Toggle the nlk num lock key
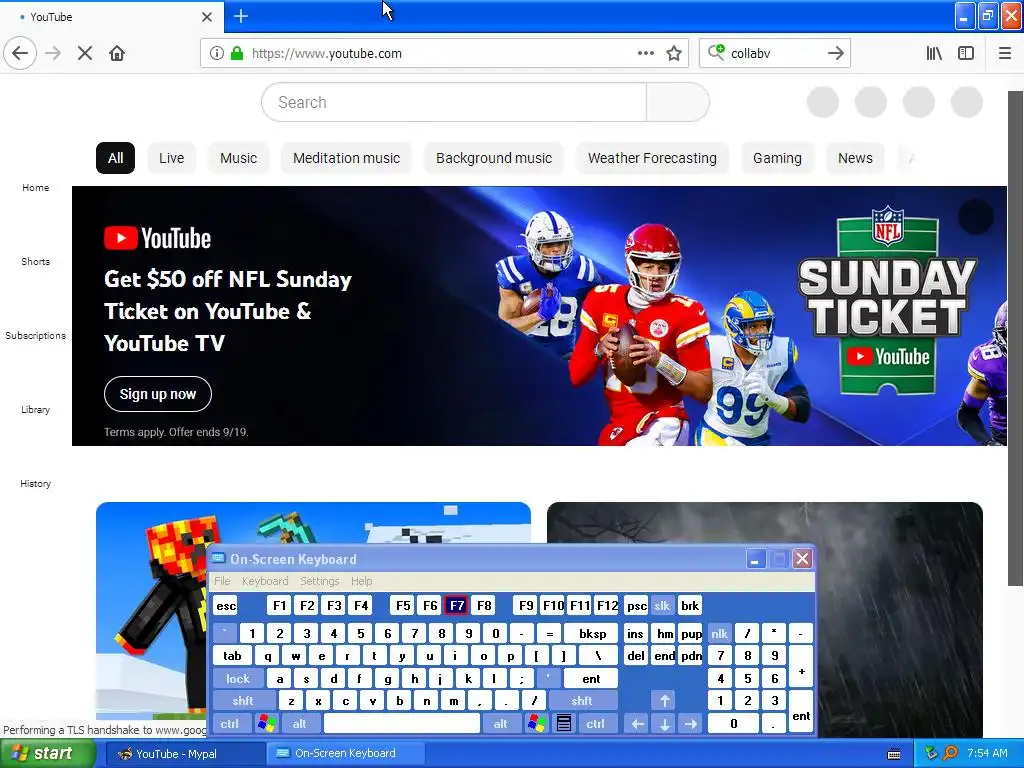The image size is (1024, 768). click(x=719, y=633)
